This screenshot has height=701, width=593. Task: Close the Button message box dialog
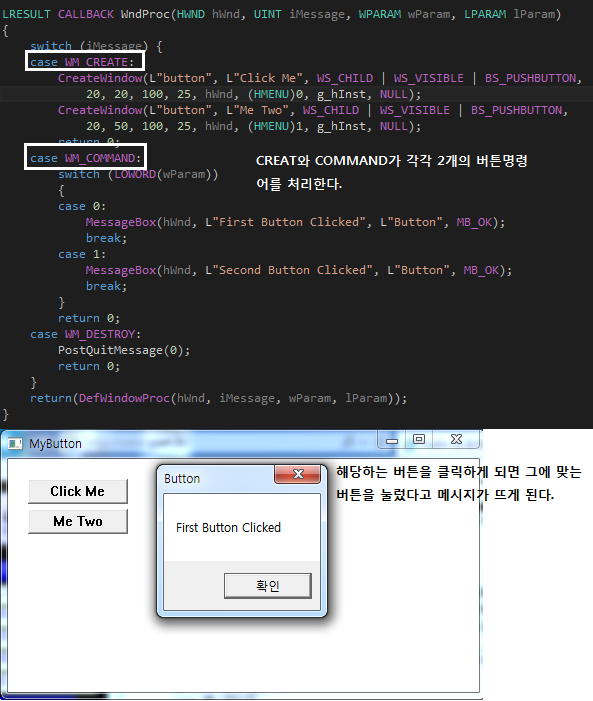click(298, 474)
